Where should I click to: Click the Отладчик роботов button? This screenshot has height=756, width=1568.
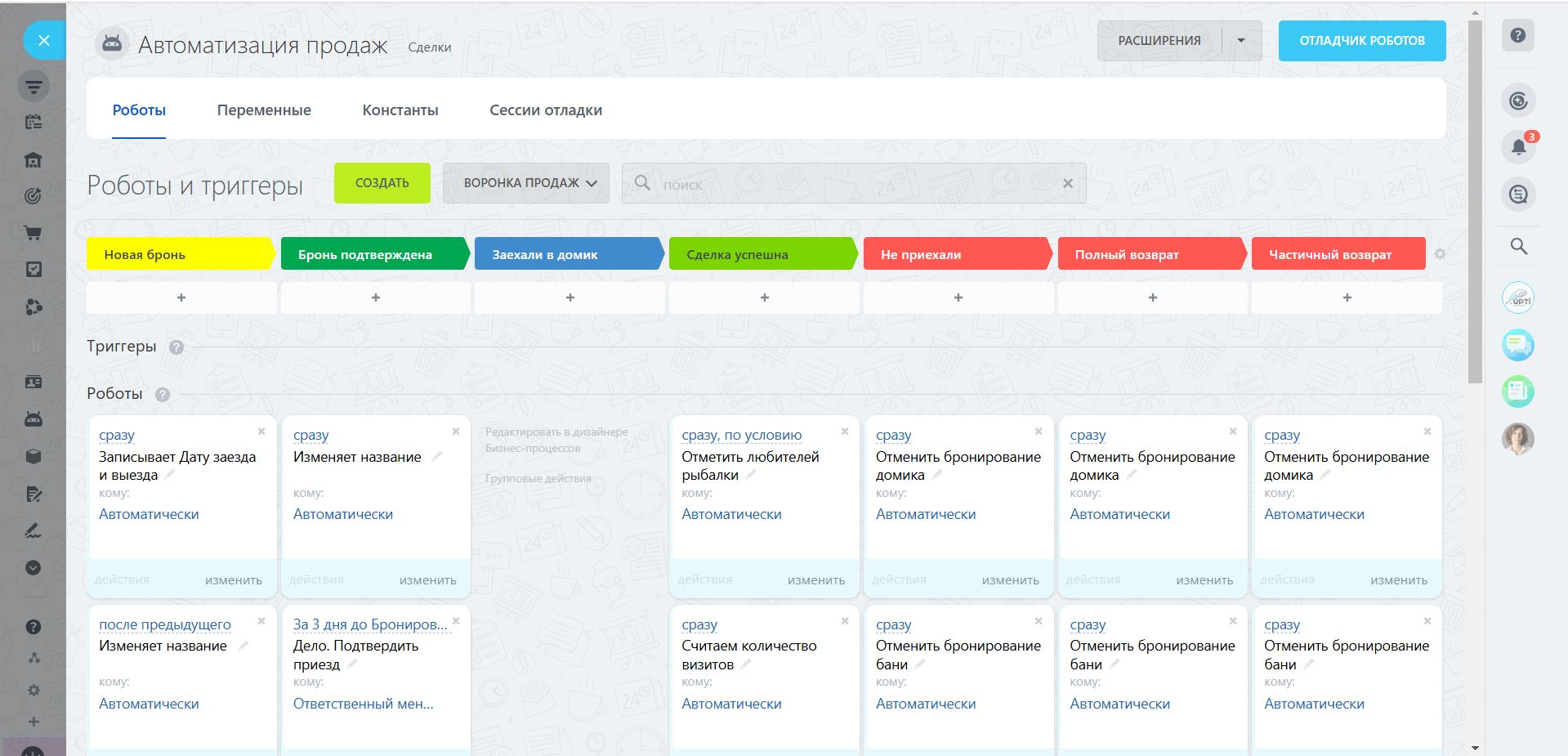[1361, 41]
